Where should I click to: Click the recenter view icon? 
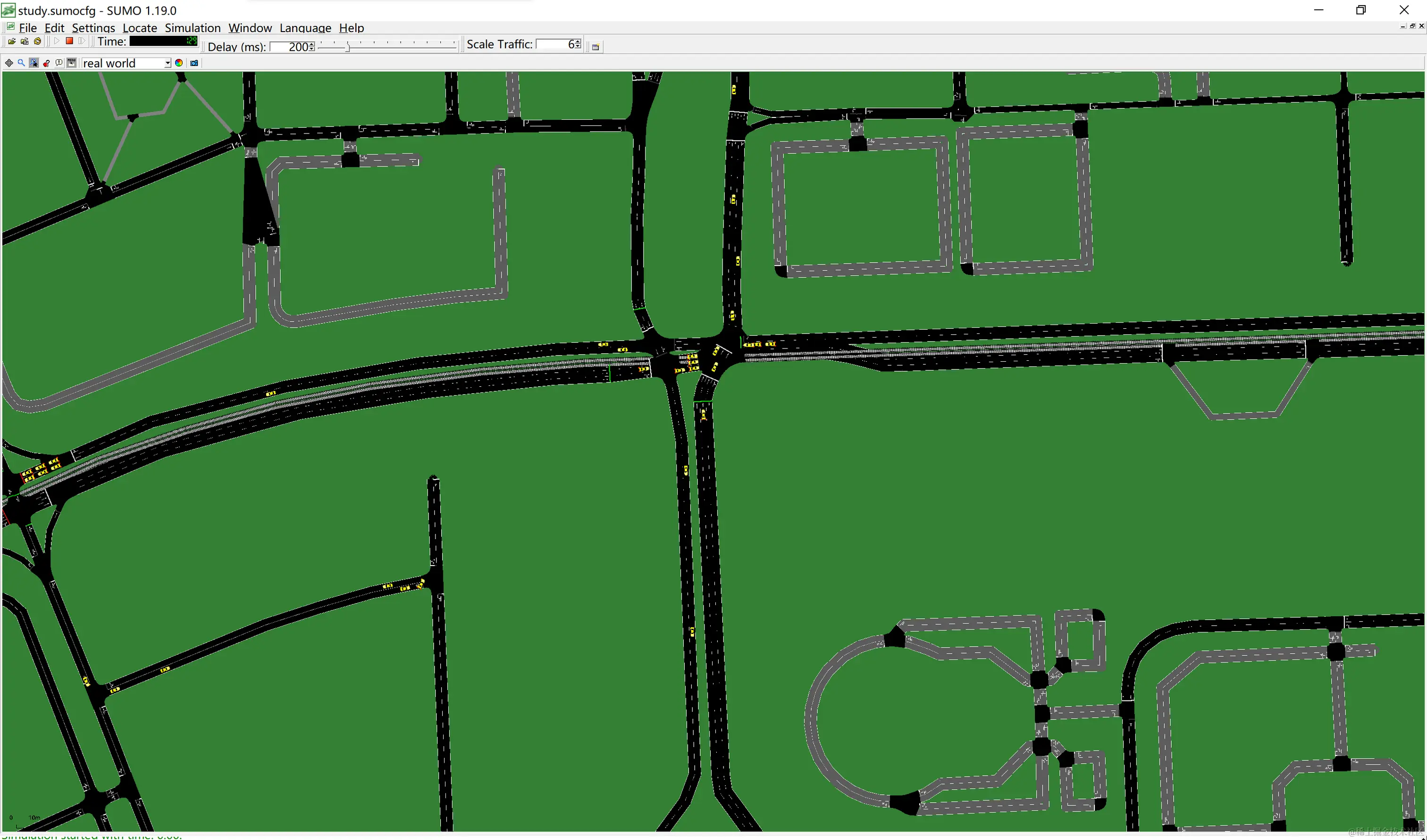point(9,63)
